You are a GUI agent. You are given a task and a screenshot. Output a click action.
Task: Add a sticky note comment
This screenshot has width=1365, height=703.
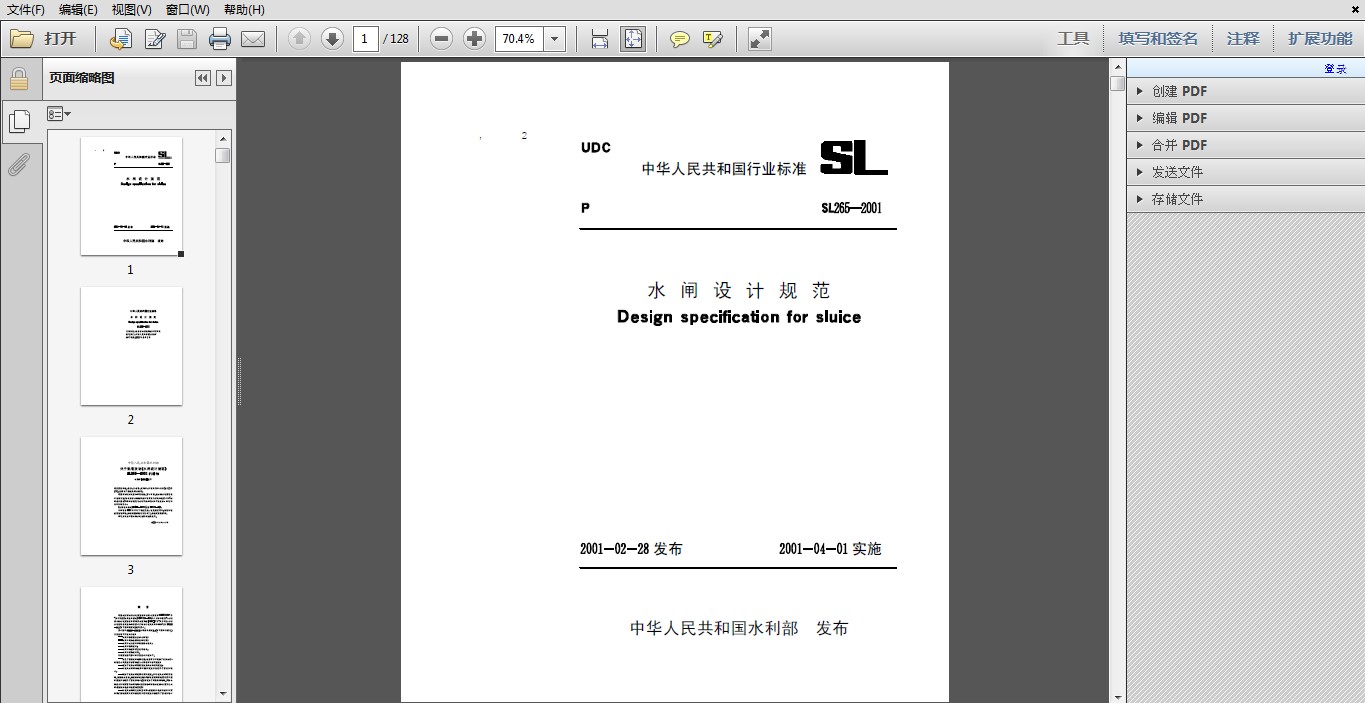pyautogui.click(x=680, y=39)
